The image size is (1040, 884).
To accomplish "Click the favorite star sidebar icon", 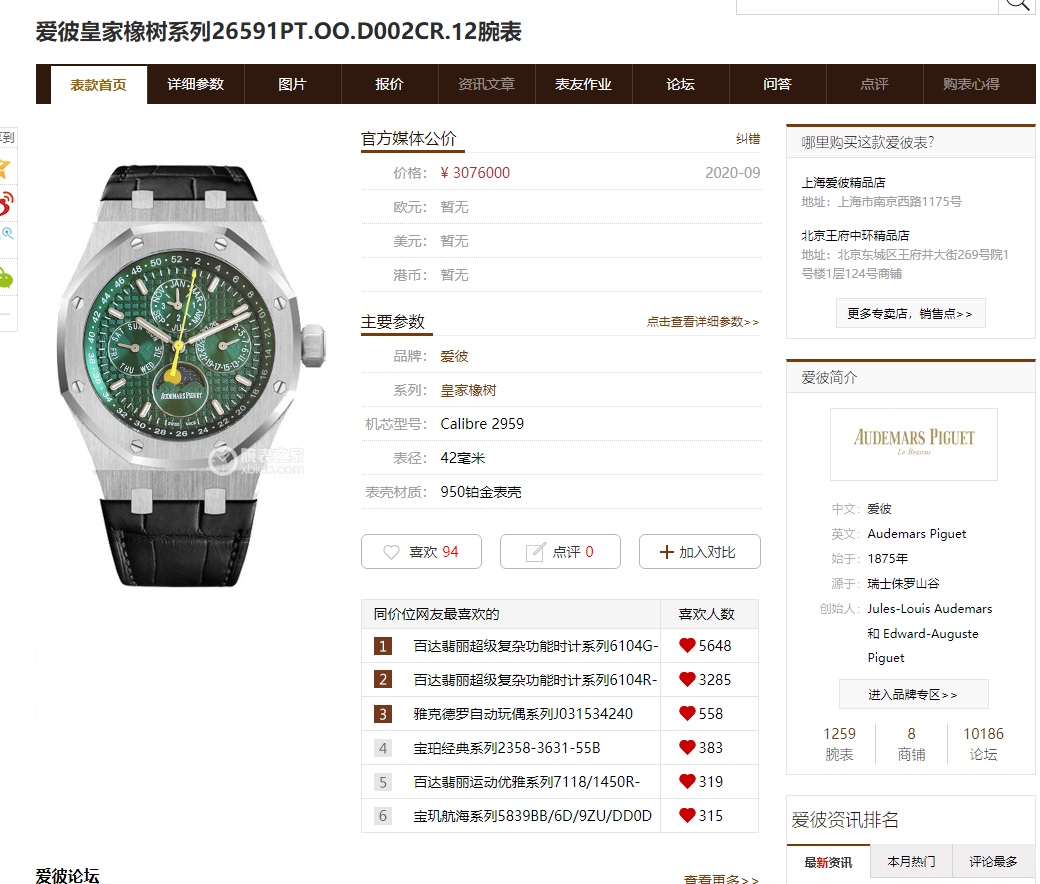I will (5, 168).
